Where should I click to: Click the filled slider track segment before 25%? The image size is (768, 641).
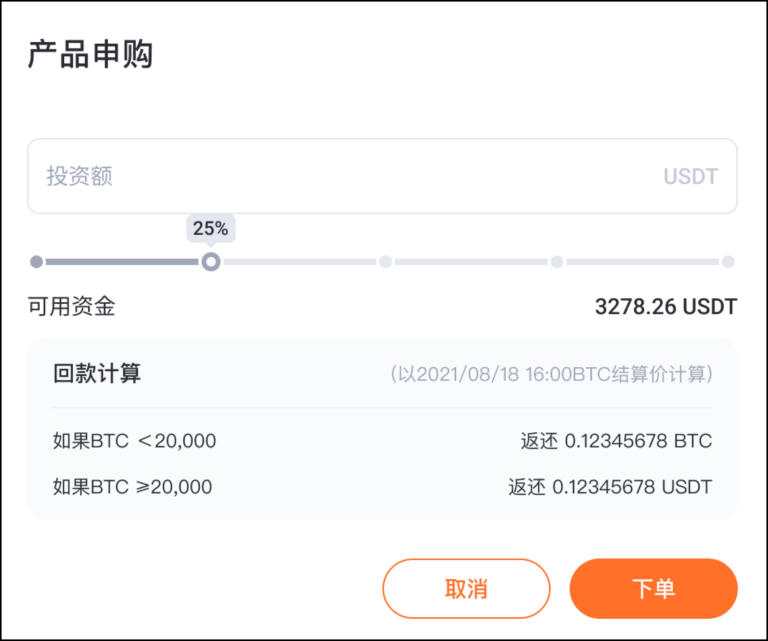point(122,262)
